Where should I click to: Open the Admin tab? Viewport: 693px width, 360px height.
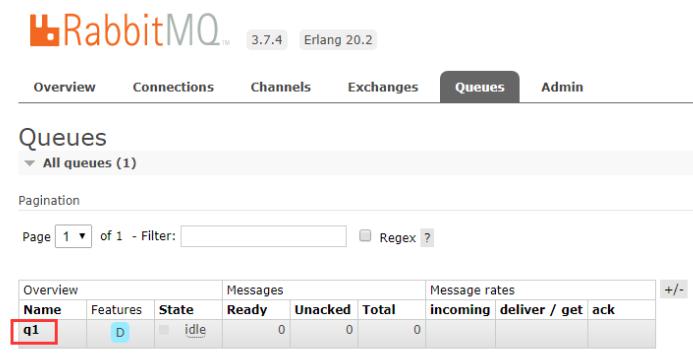coord(562,87)
